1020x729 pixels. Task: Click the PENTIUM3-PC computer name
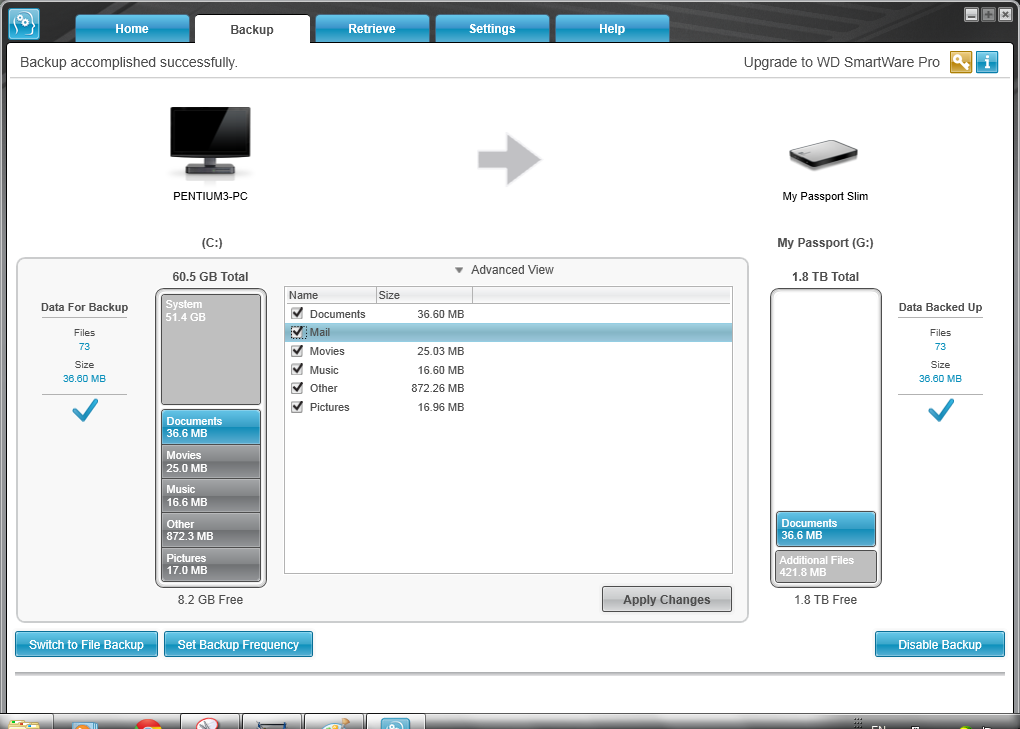pyautogui.click(x=210, y=196)
